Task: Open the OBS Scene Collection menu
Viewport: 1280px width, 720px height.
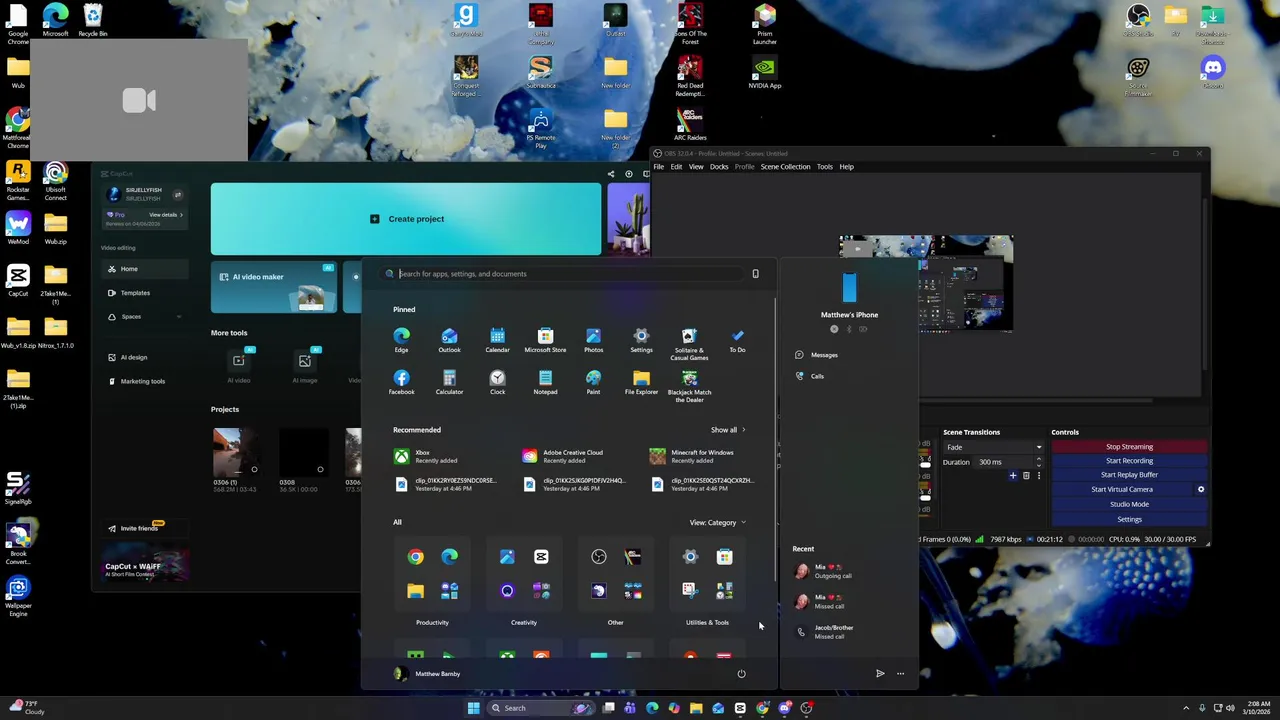Action: 785,167
